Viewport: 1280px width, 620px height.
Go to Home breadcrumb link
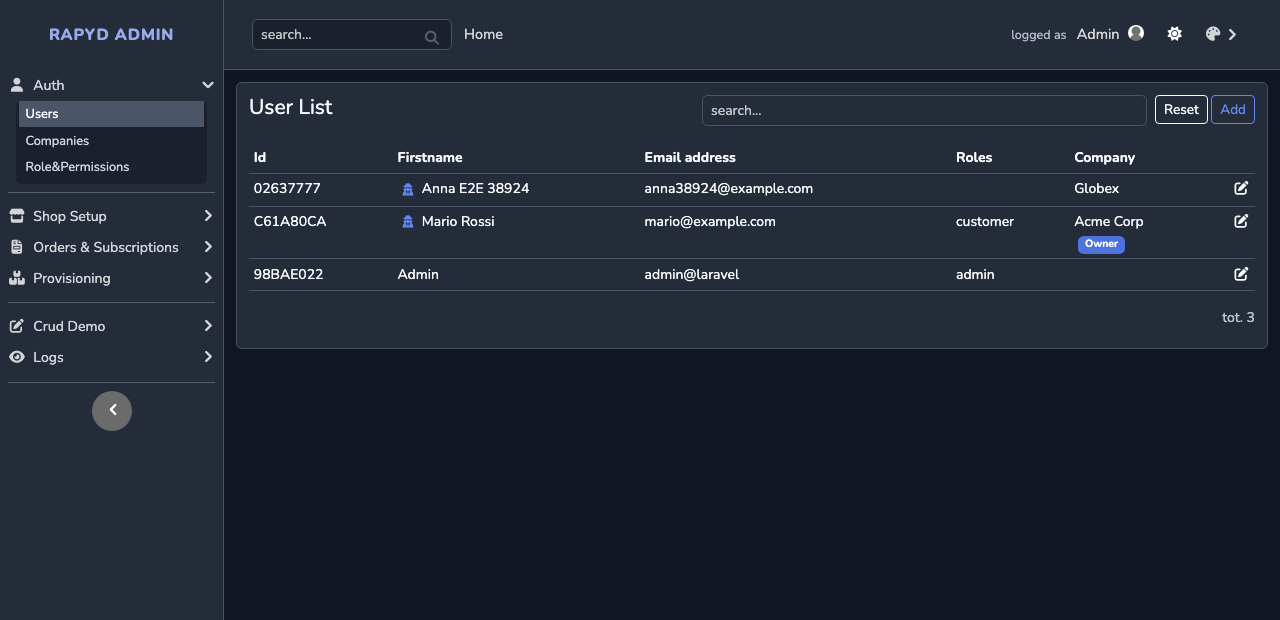point(483,34)
